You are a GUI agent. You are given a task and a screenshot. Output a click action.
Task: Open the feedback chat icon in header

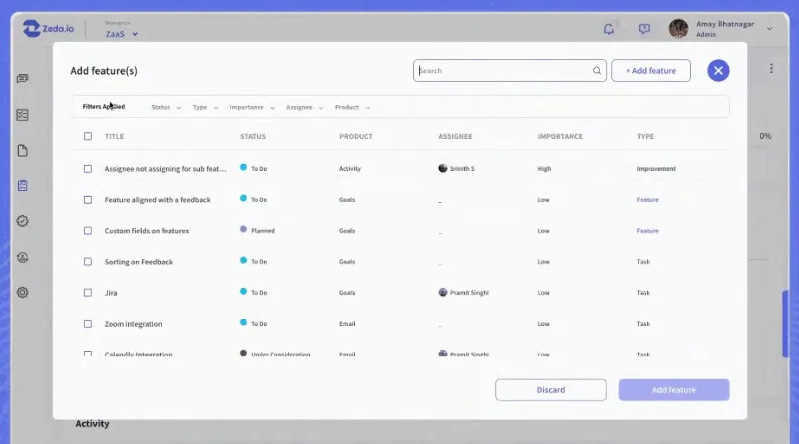(644, 29)
